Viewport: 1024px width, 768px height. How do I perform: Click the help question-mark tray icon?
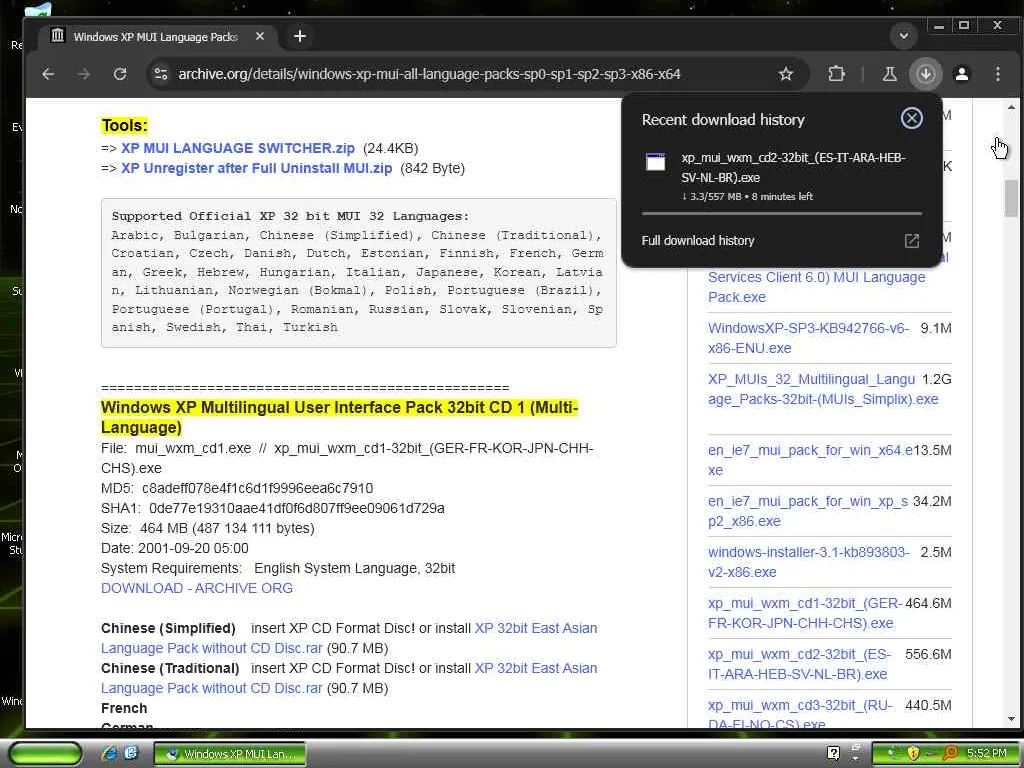coord(833,753)
